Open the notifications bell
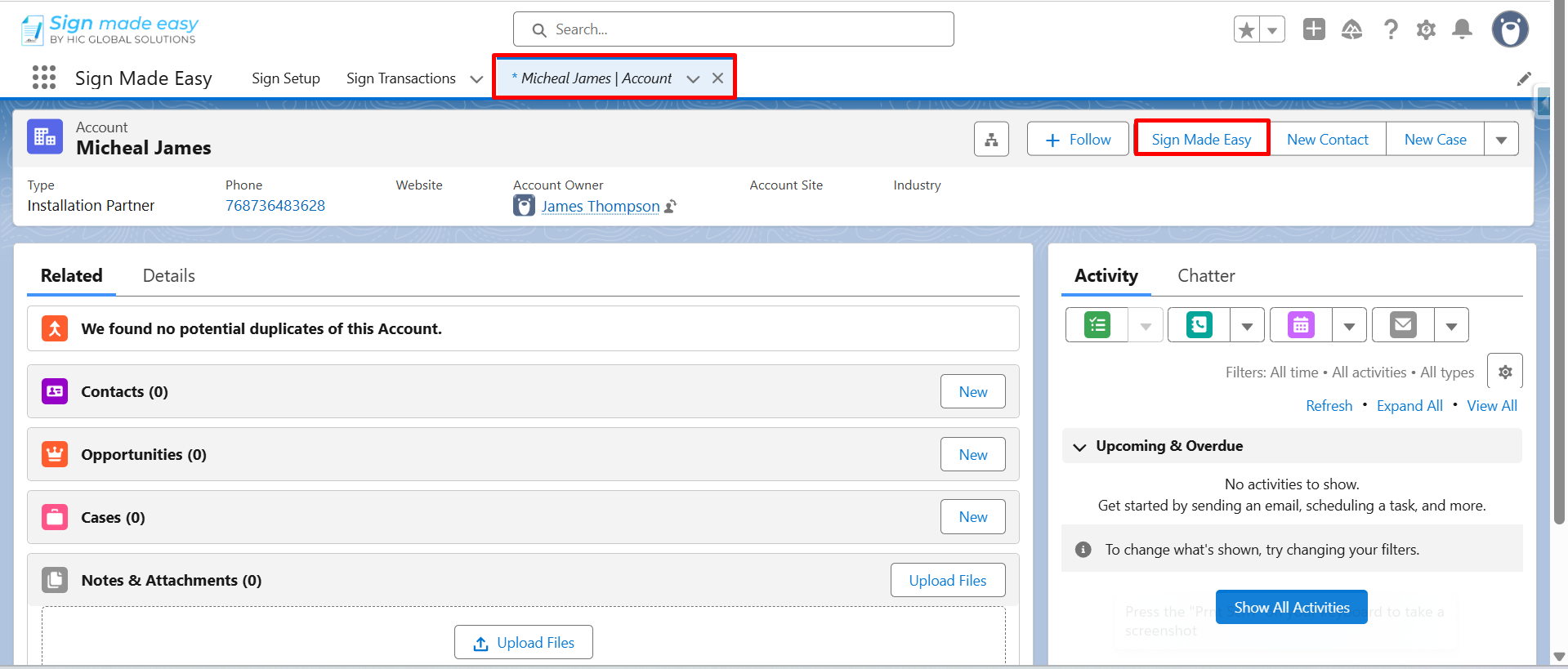This screenshot has width=1568, height=669. (x=1463, y=29)
